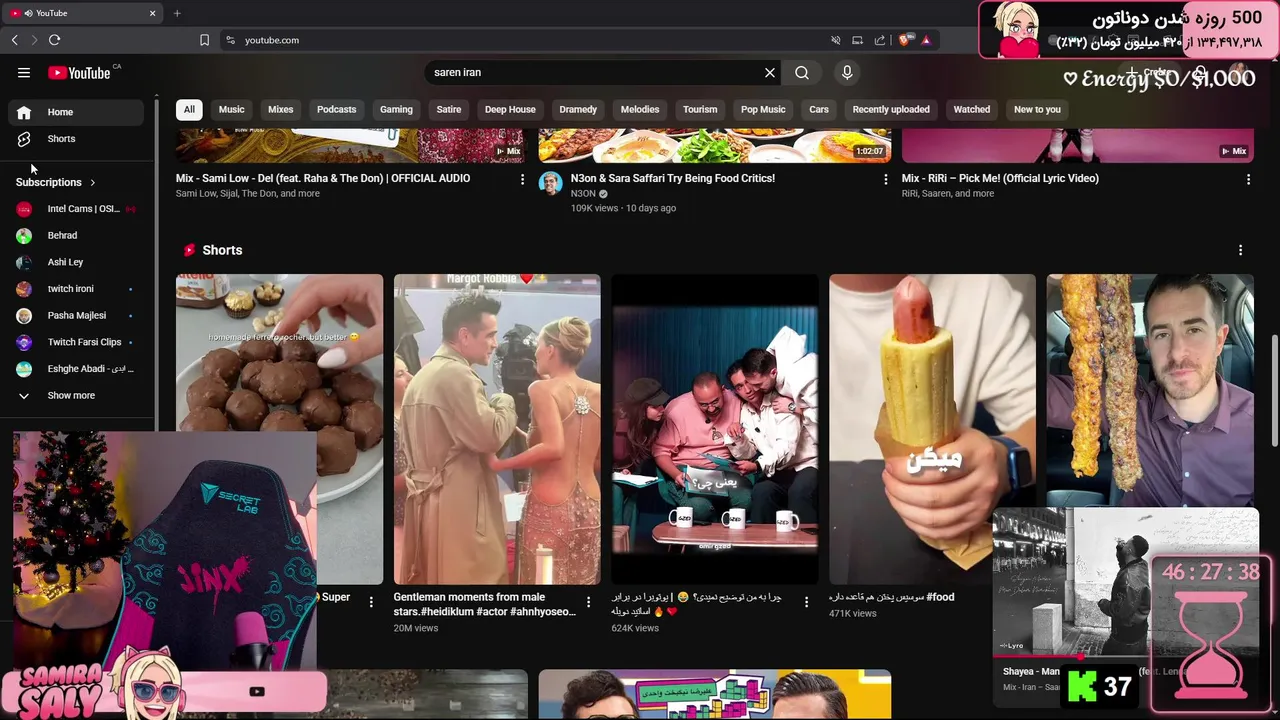This screenshot has height=720, width=1280.
Task: Select the Cars filter chip
Action: click(x=819, y=110)
